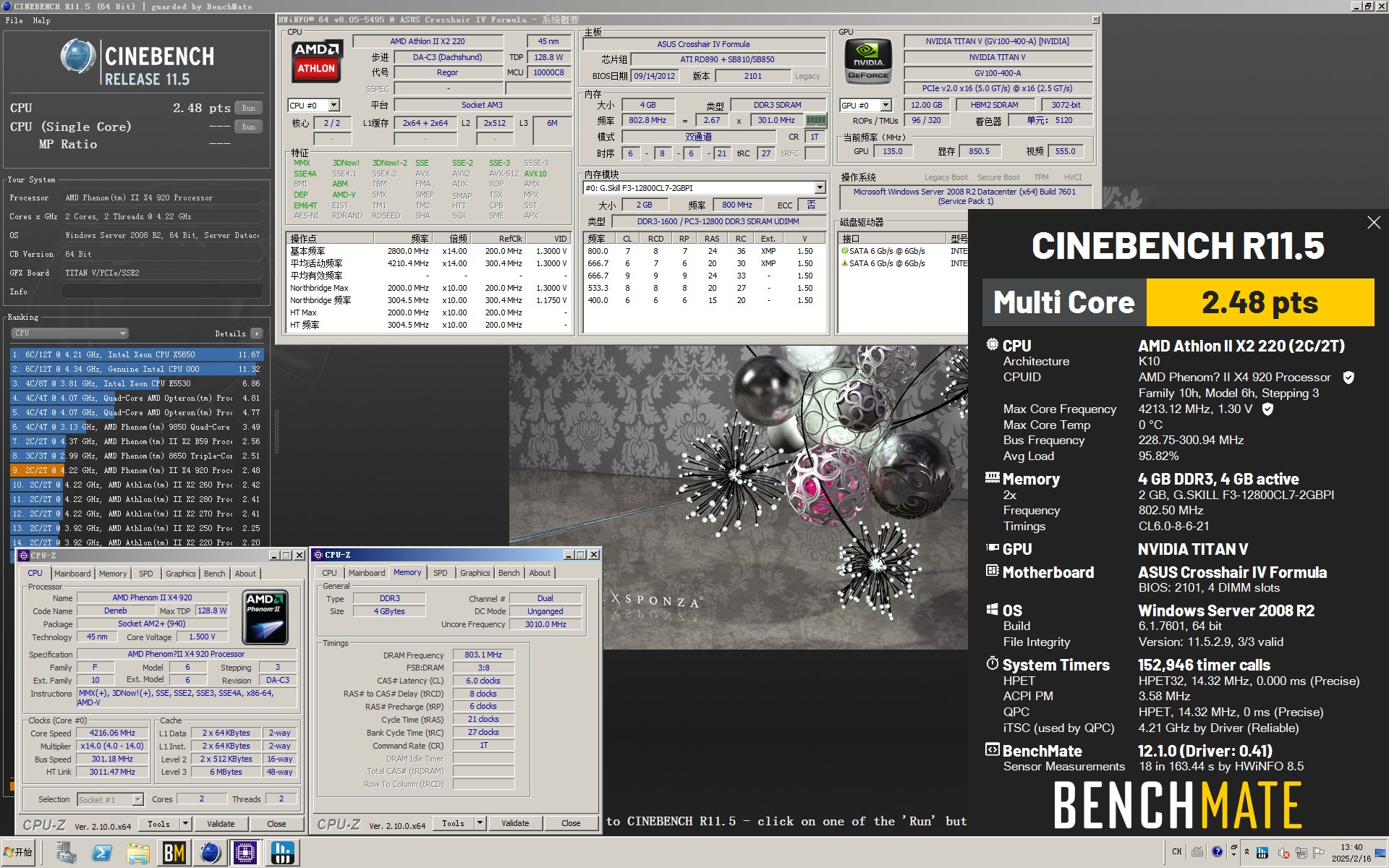Click Tools button in left CPU-Z window
The height and width of the screenshot is (868, 1389).
tap(158, 824)
